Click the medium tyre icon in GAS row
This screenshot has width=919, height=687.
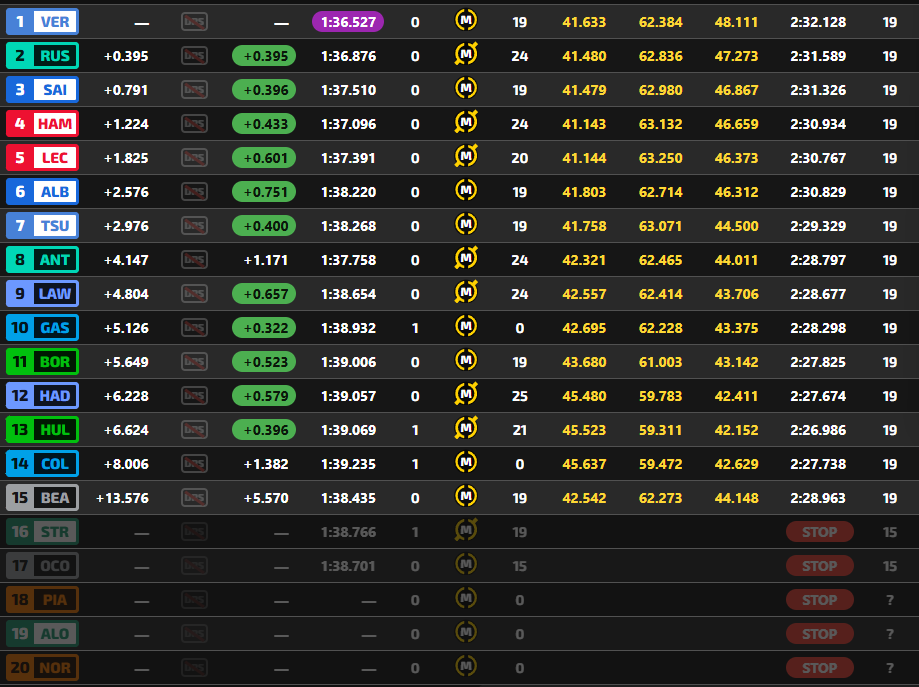pyautogui.click(x=466, y=327)
